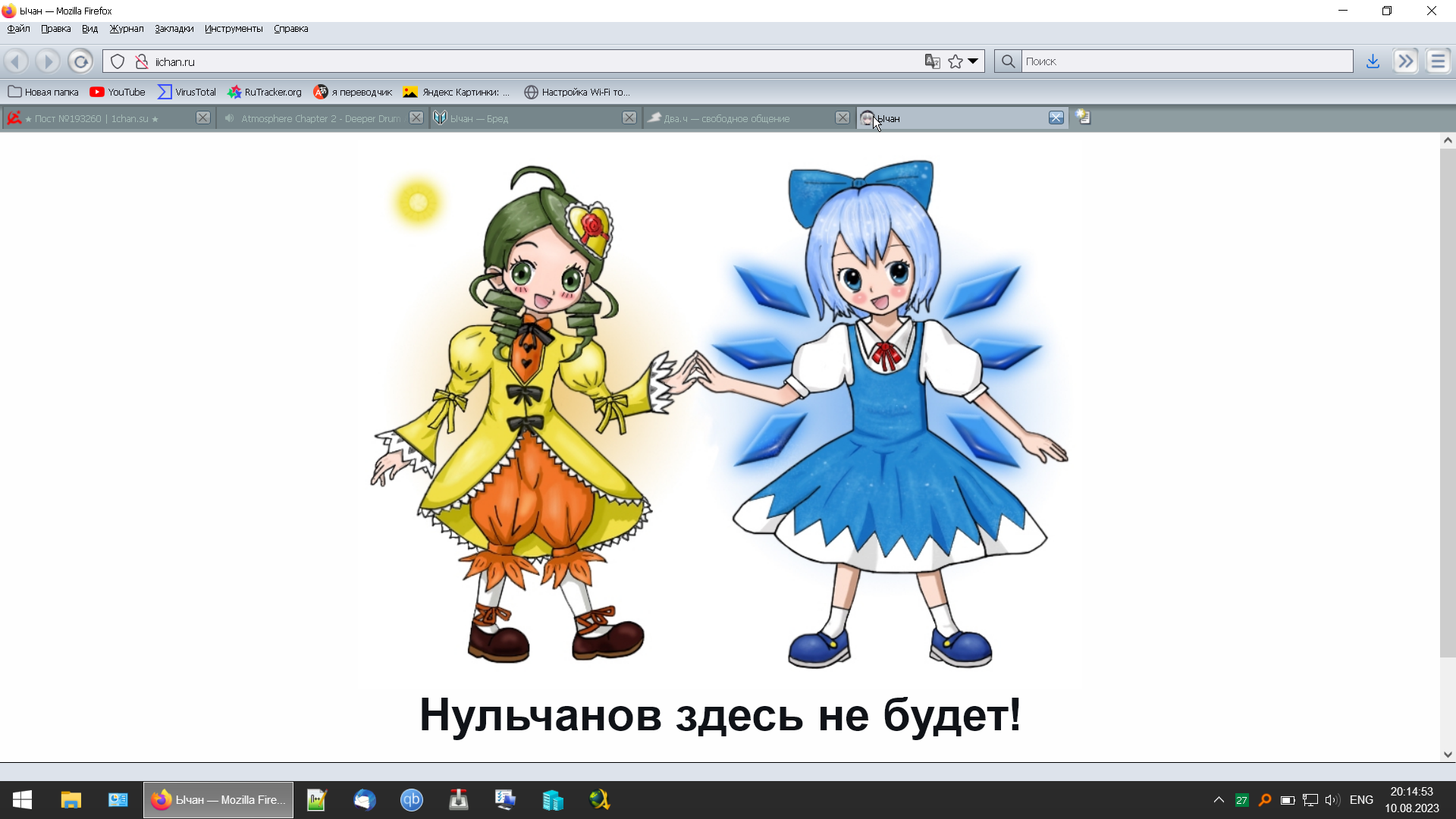
Task: Open the green magnifier app in taskbar
Action: pos(600,800)
